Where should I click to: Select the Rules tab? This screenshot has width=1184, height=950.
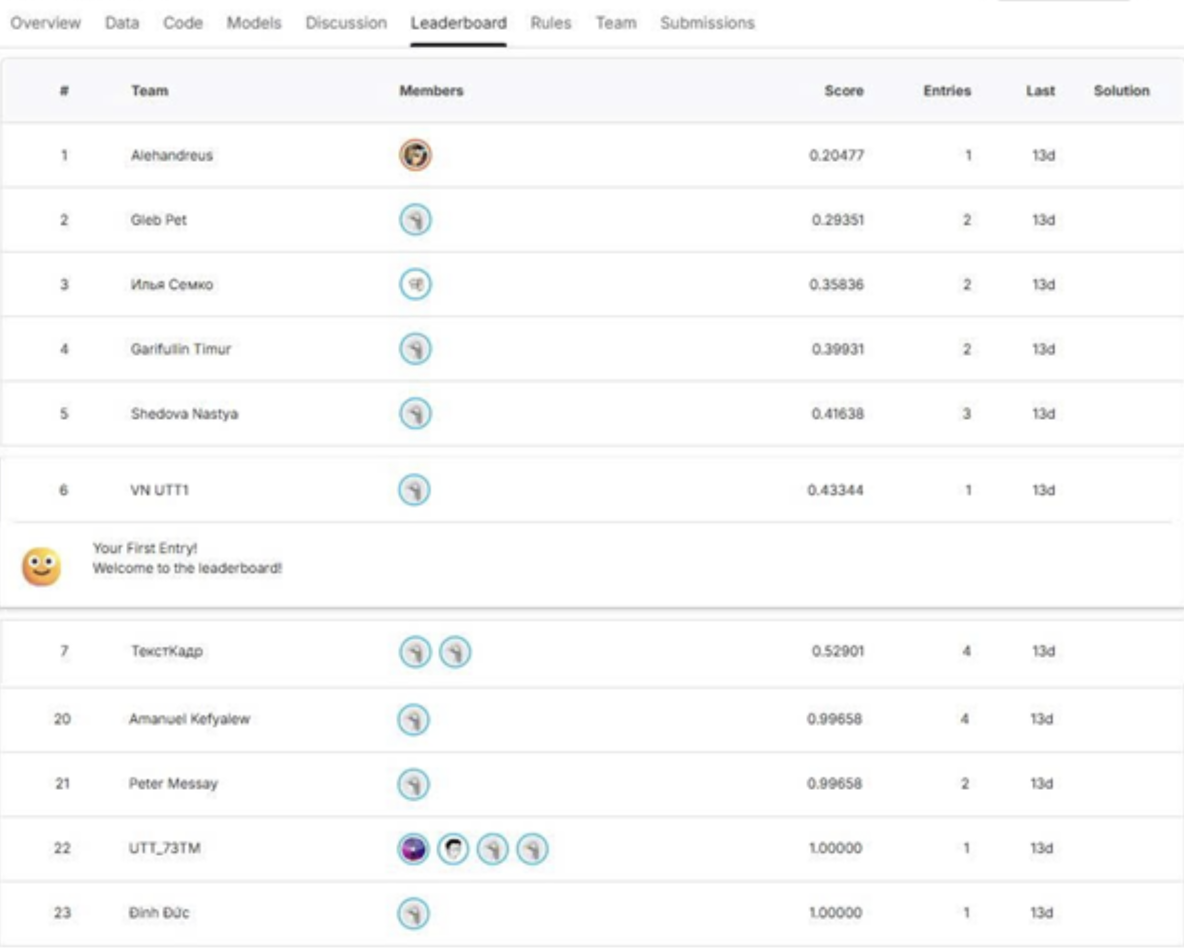tap(551, 23)
